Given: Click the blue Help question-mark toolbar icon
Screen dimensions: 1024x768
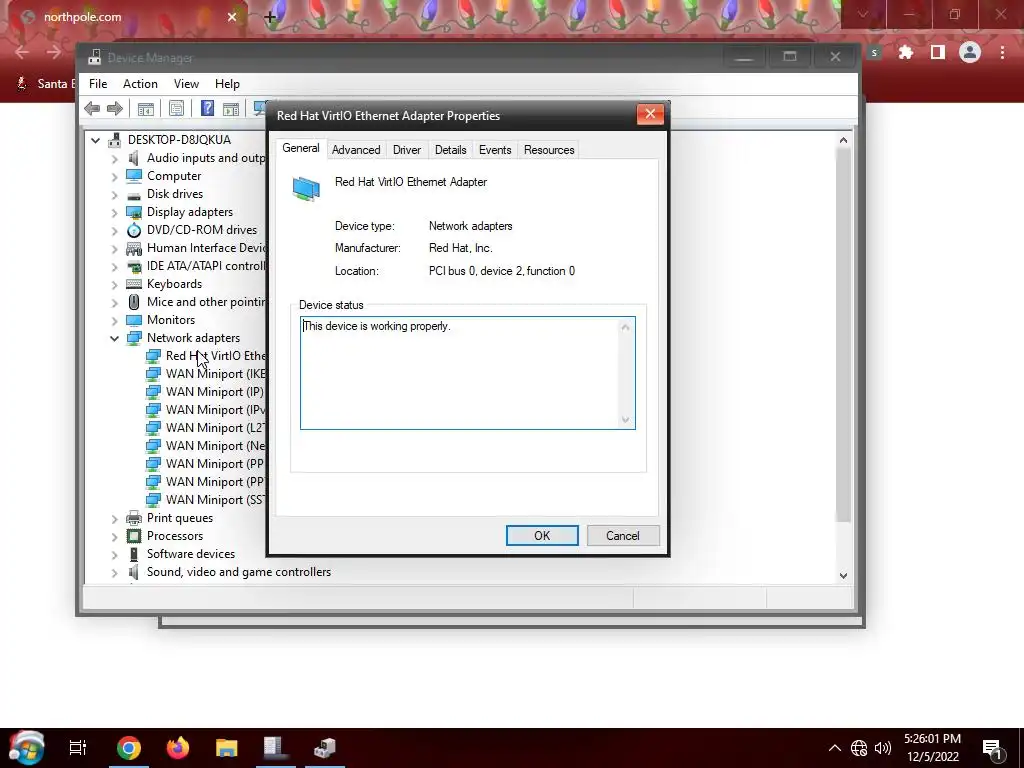Looking at the screenshot, I should [x=207, y=108].
